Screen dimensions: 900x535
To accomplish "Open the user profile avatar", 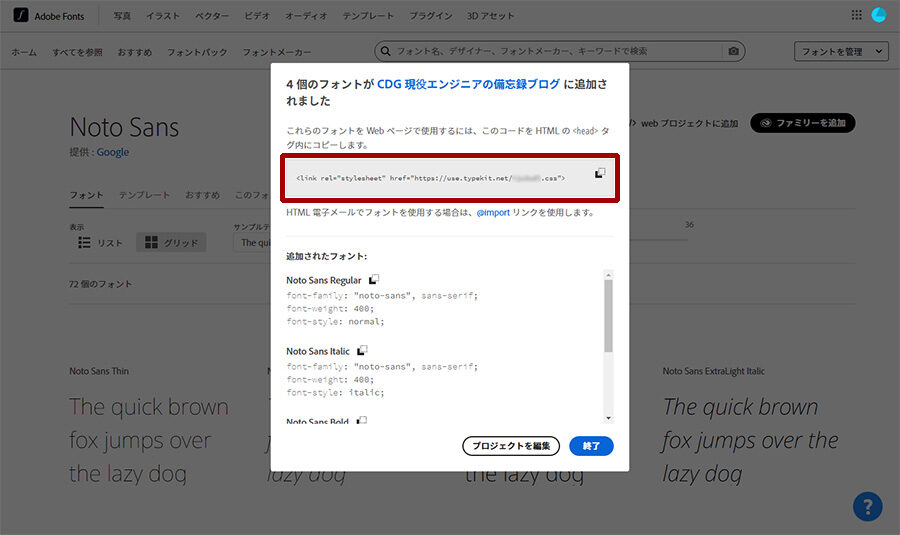I will coord(879,15).
